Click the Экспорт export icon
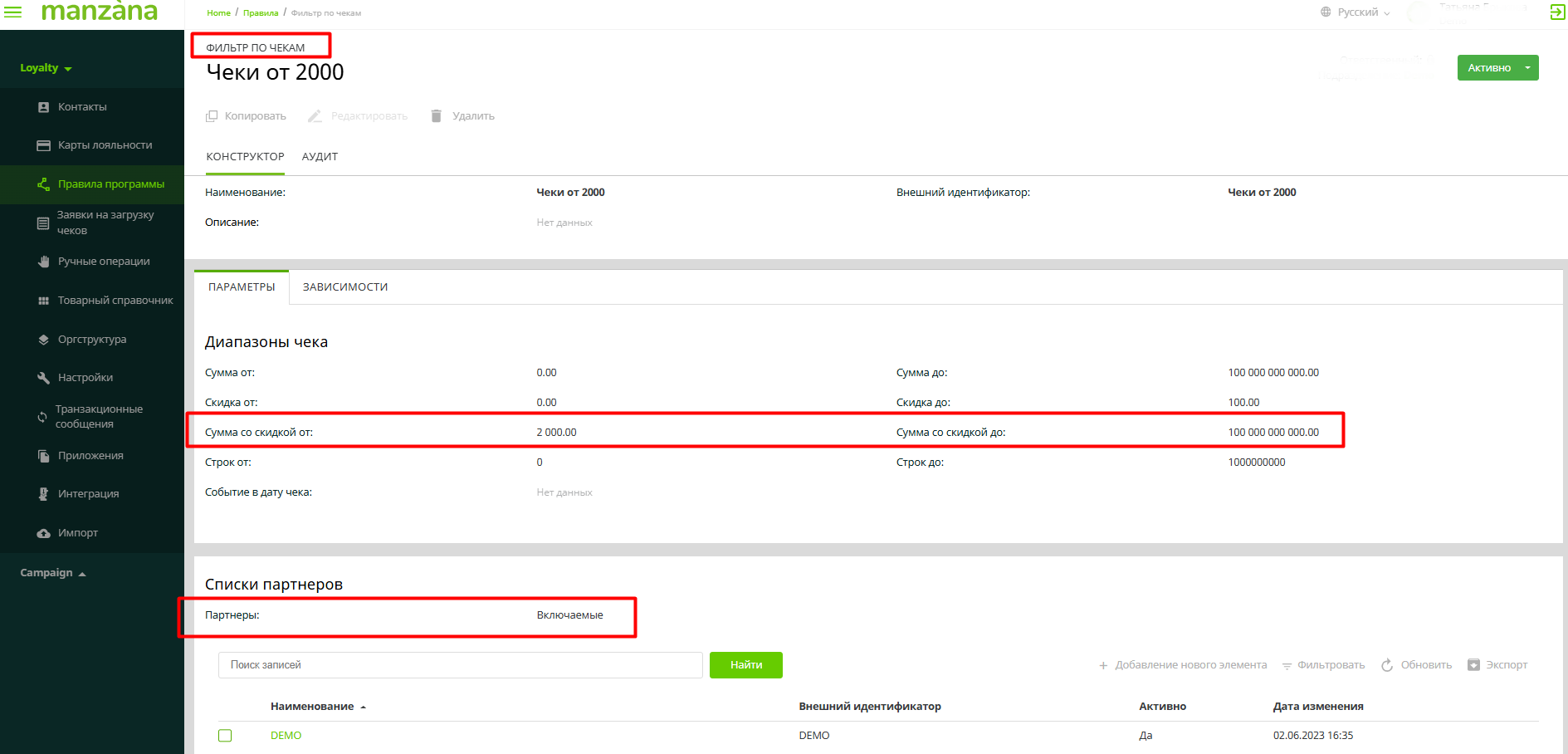The image size is (1568, 754). pos(1473,665)
